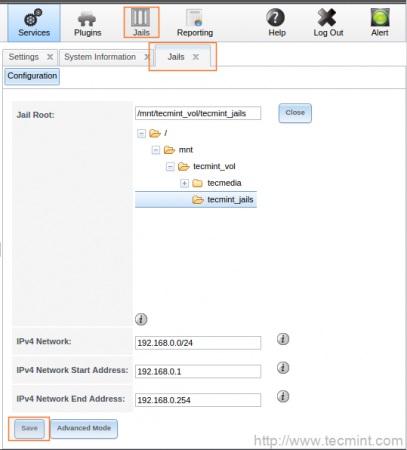Viewport: 407px width, 450px height.
Task: Collapse the mnt folder node
Action: [156, 150]
